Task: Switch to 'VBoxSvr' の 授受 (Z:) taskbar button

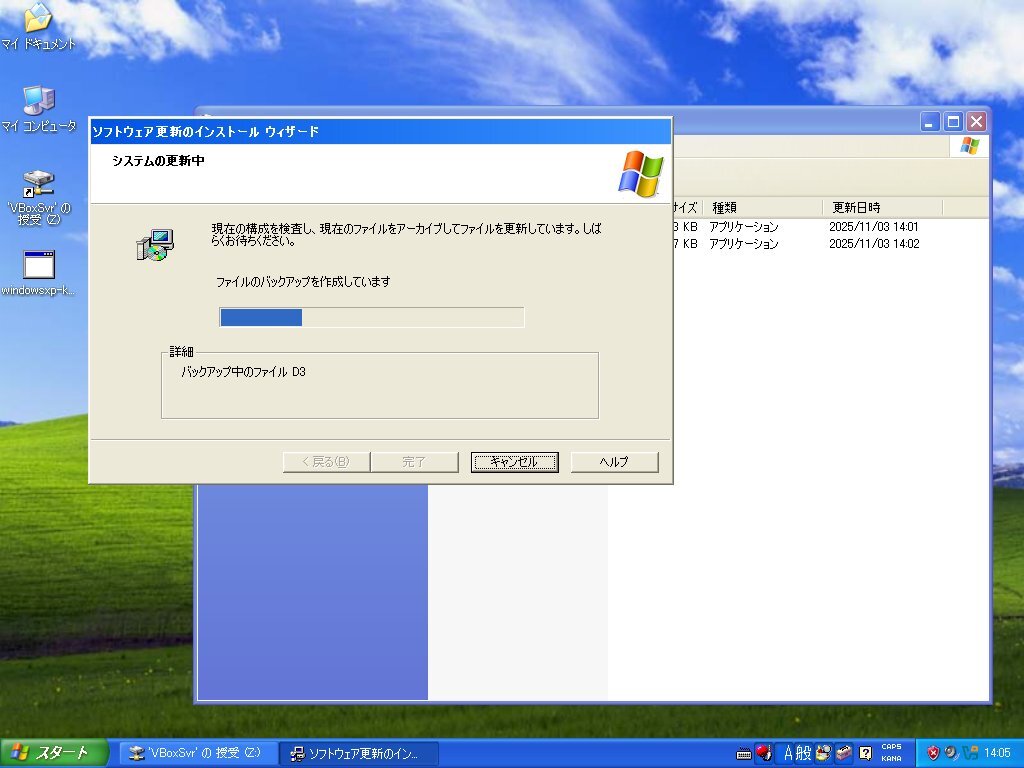Action: click(x=197, y=753)
